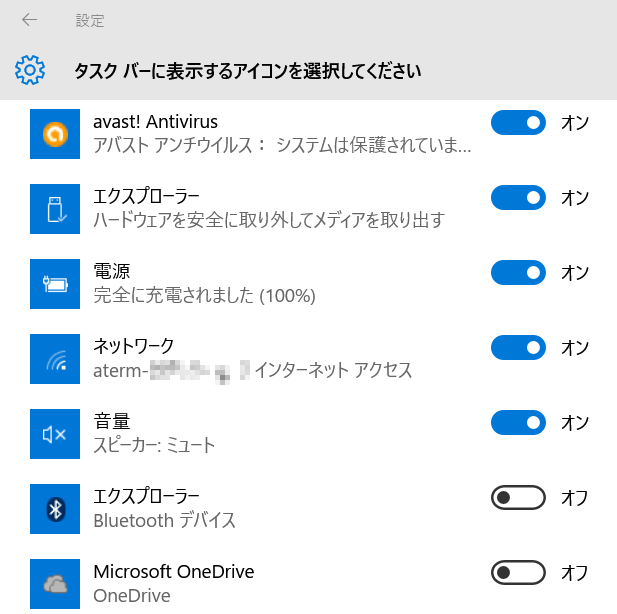Enable the Bluetooth デバイス toggle
Screen dimensions: 617x614
pos(518,498)
